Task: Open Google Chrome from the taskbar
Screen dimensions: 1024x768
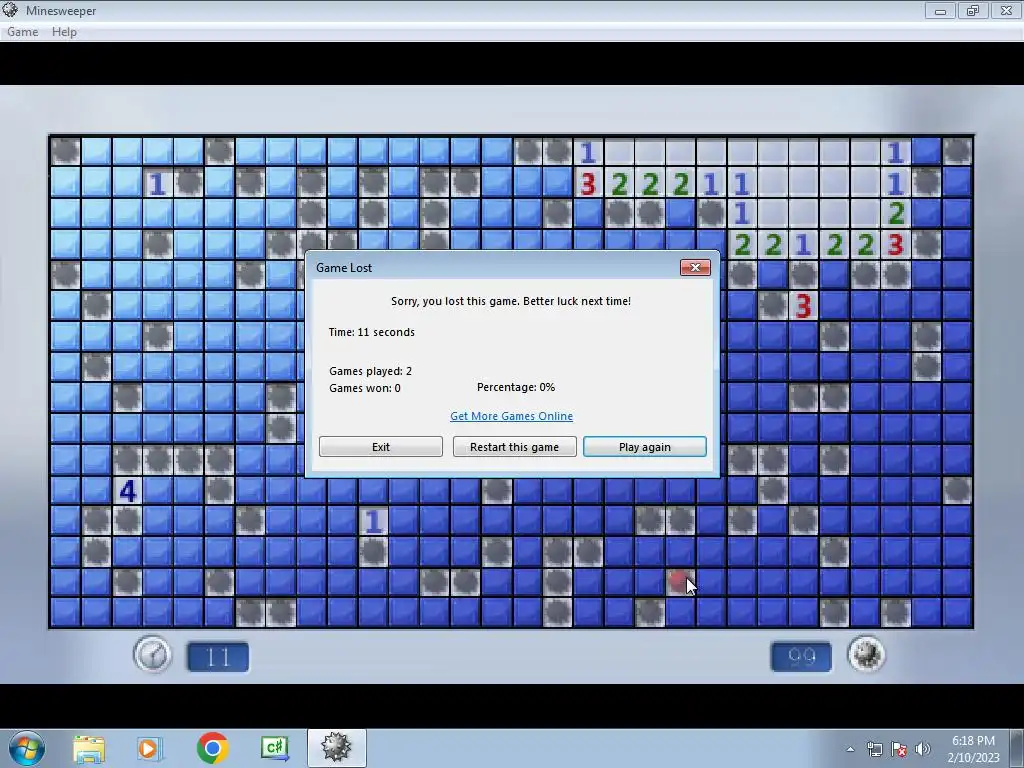Action: coord(212,748)
